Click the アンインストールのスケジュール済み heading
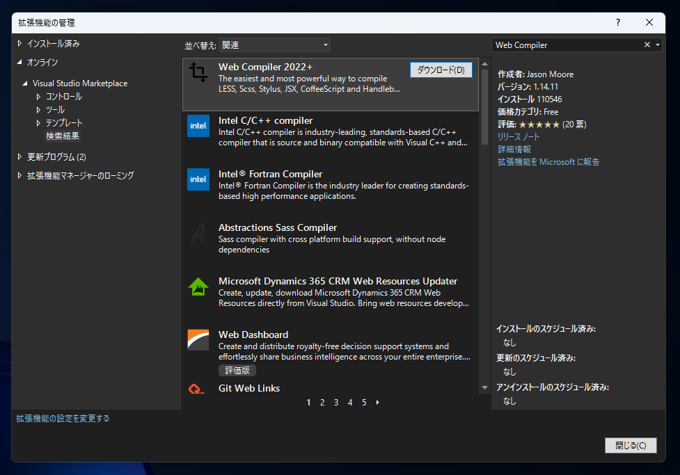The width and height of the screenshot is (680, 475). [553, 387]
